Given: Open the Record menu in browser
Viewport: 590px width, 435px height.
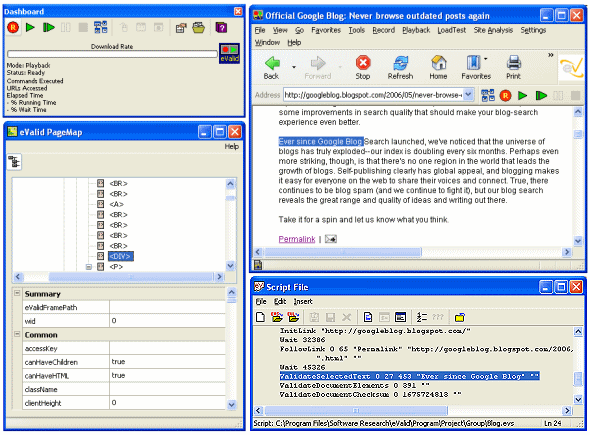Looking at the screenshot, I should [x=383, y=30].
